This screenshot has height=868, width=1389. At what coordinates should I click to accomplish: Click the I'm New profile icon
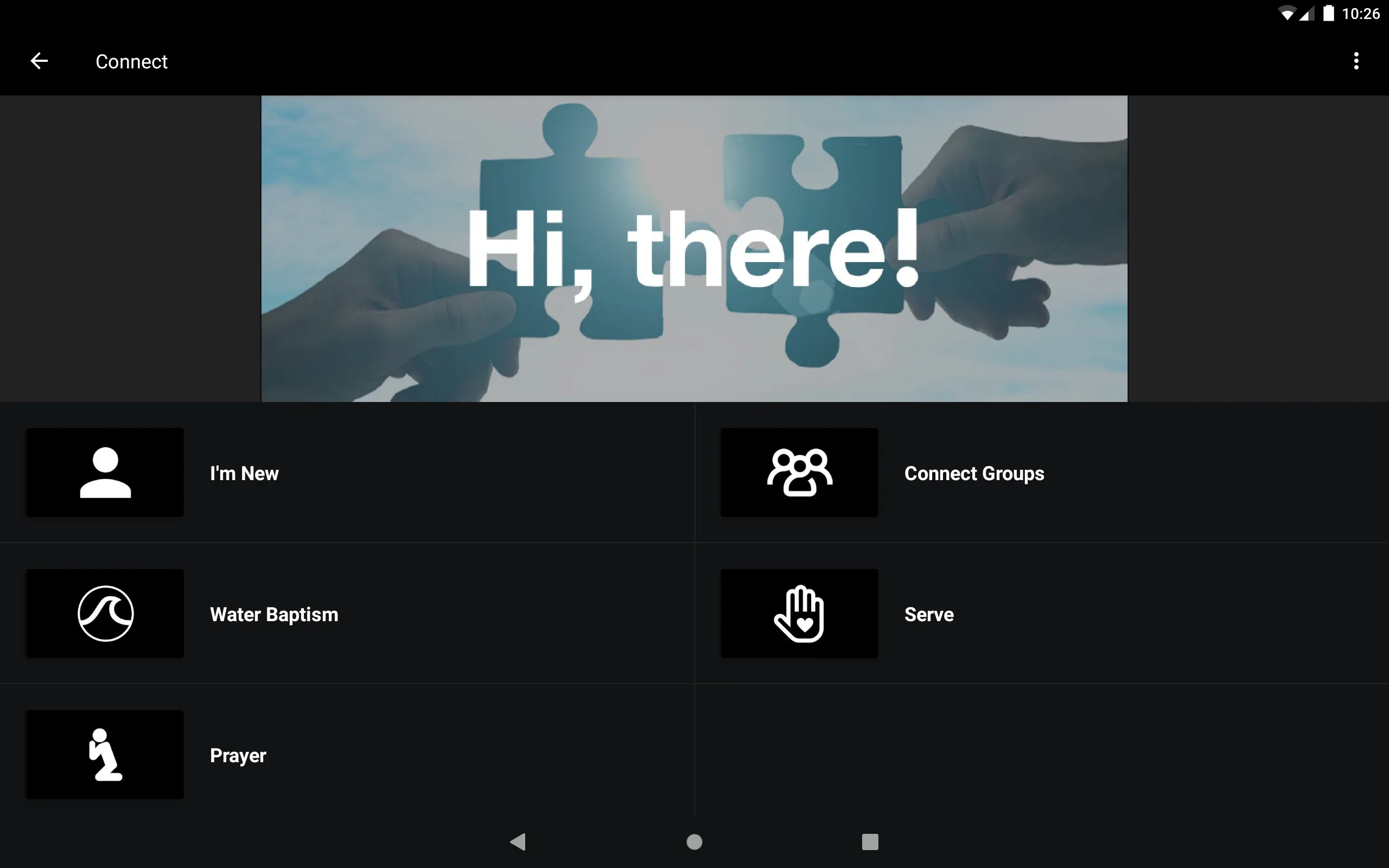pyautogui.click(x=105, y=473)
